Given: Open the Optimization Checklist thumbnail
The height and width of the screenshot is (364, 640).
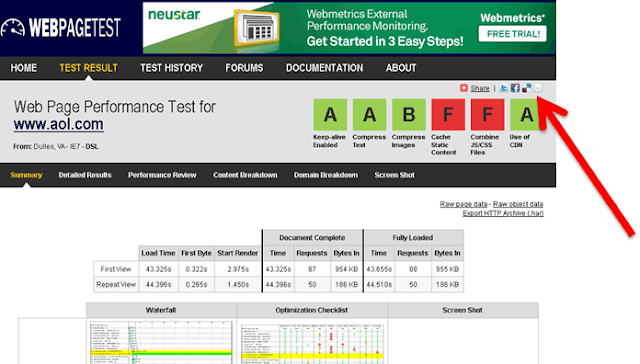Looking at the screenshot, I should [x=312, y=344].
